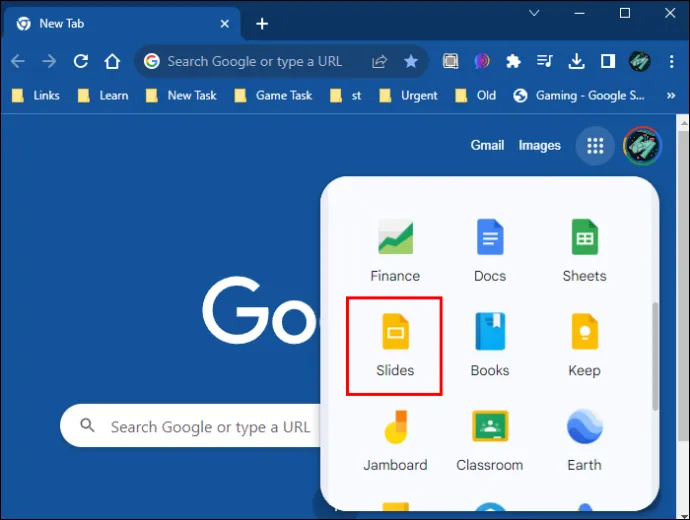This screenshot has width=690, height=520.
Task: Open the Game Task bookmark folder
Action: (x=273, y=95)
